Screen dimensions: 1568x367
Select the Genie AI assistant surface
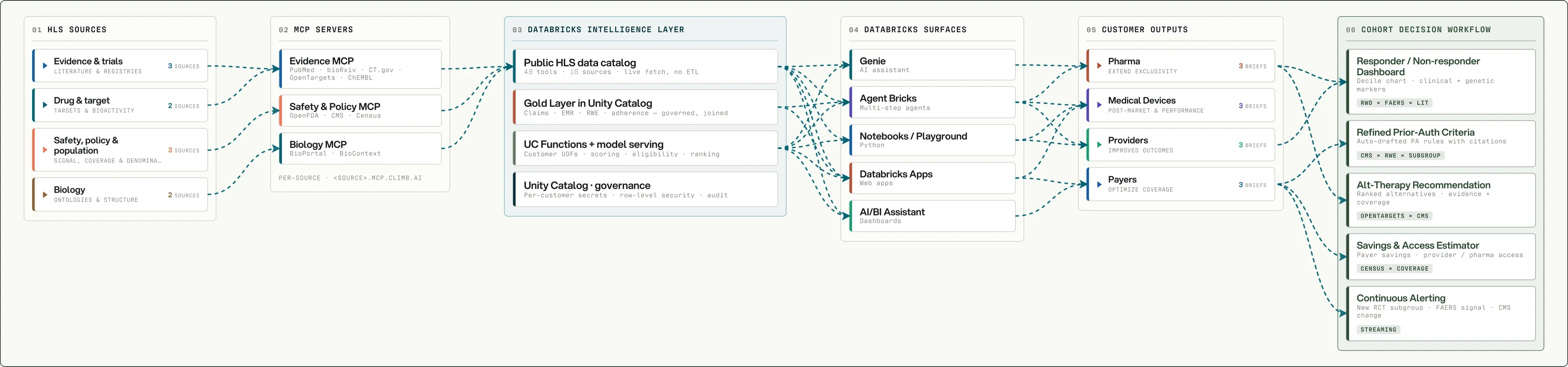click(x=932, y=65)
